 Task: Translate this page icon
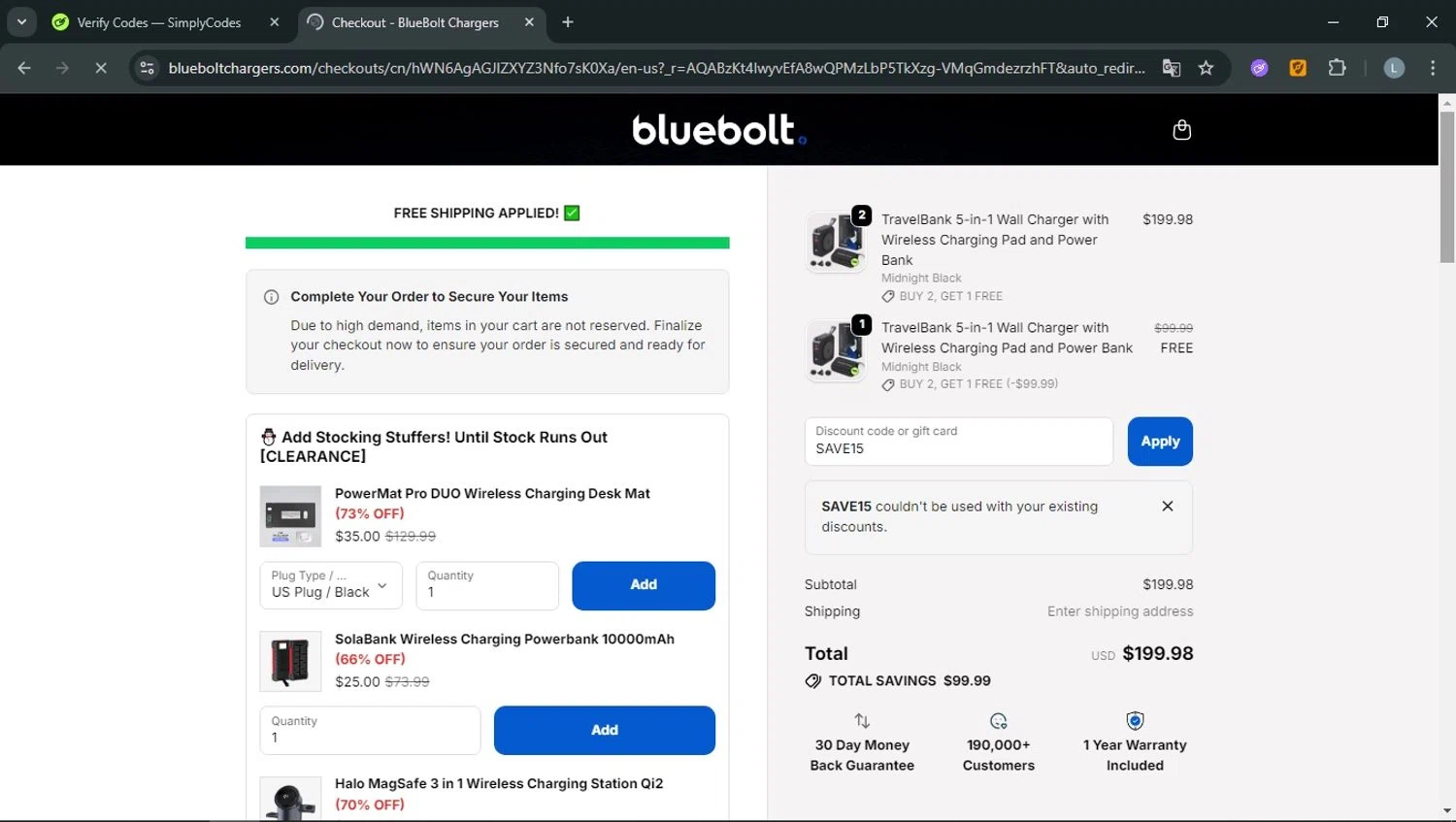[x=1172, y=68]
